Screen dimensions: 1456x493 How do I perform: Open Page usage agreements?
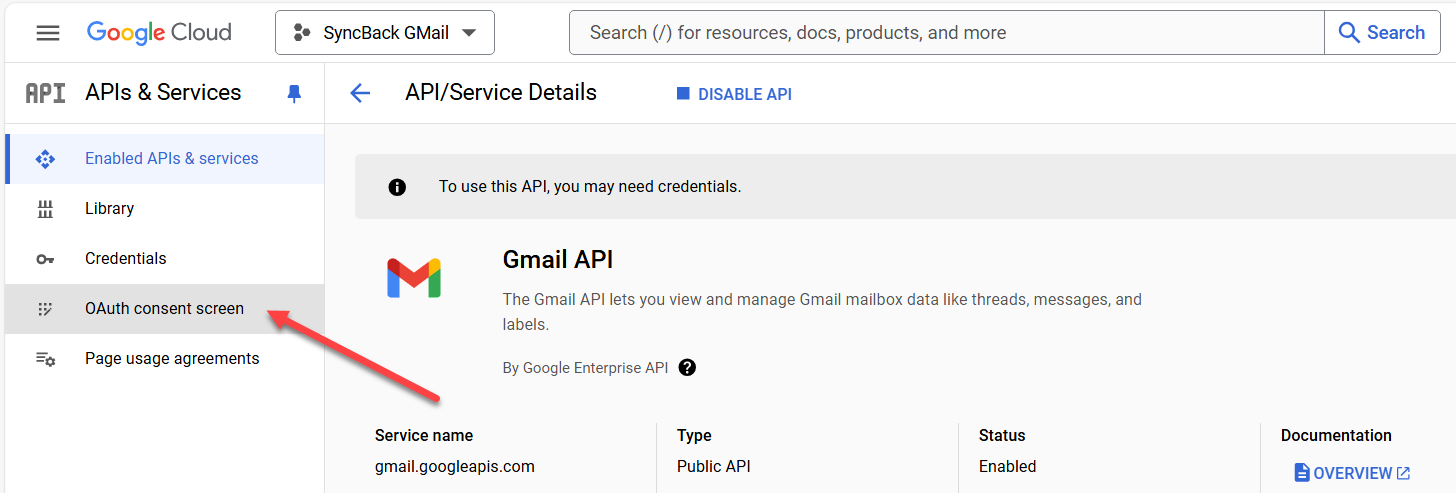click(172, 358)
